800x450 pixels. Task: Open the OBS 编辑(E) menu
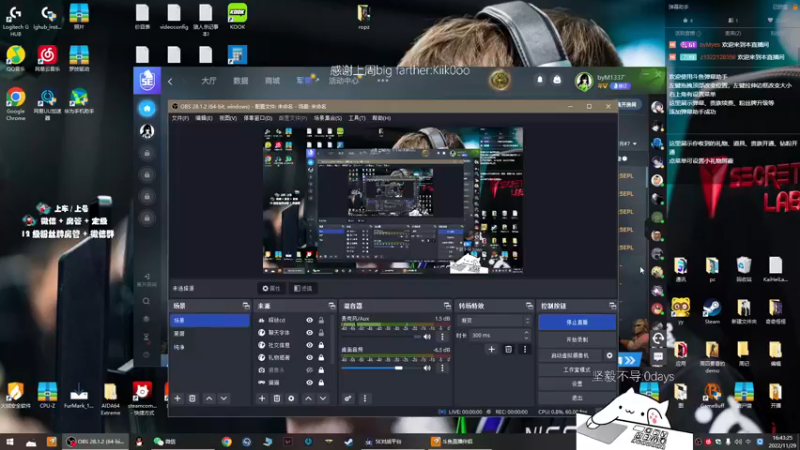tap(204, 118)
